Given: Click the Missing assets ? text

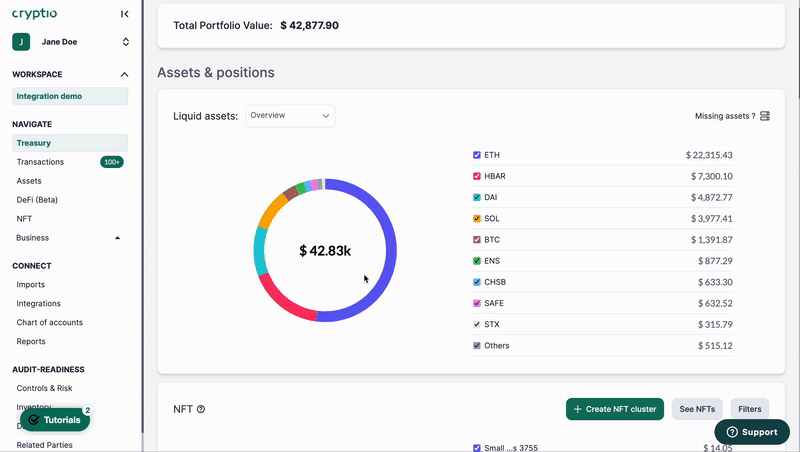Looking at the screenshot, I should 725,116.
